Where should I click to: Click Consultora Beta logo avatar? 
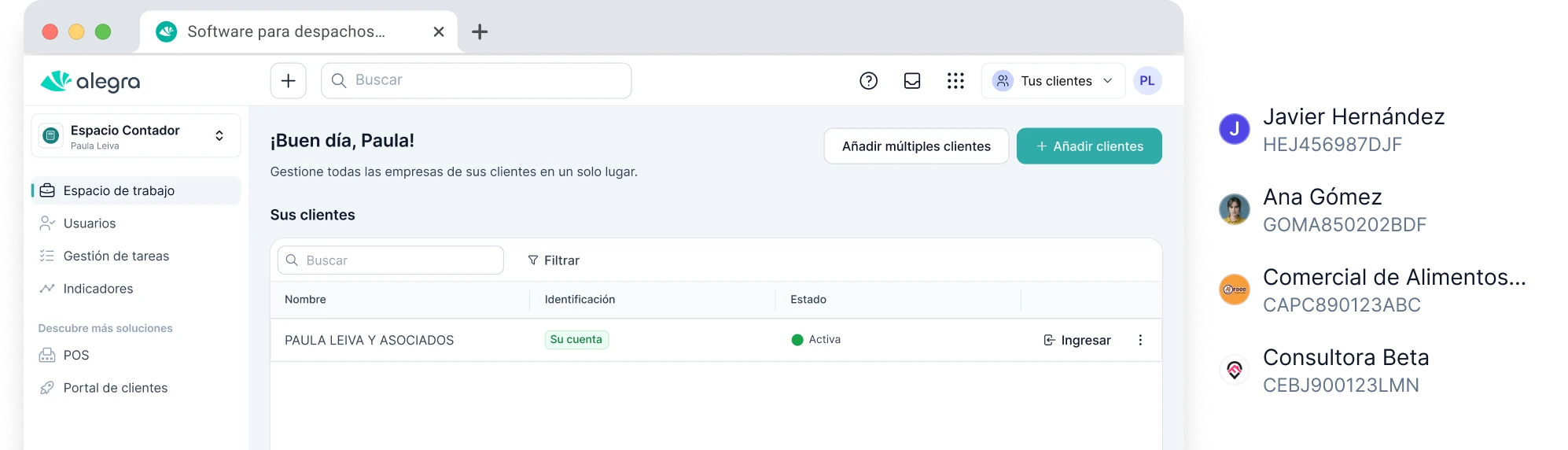pyautogui.click(x=1235, y=370)
